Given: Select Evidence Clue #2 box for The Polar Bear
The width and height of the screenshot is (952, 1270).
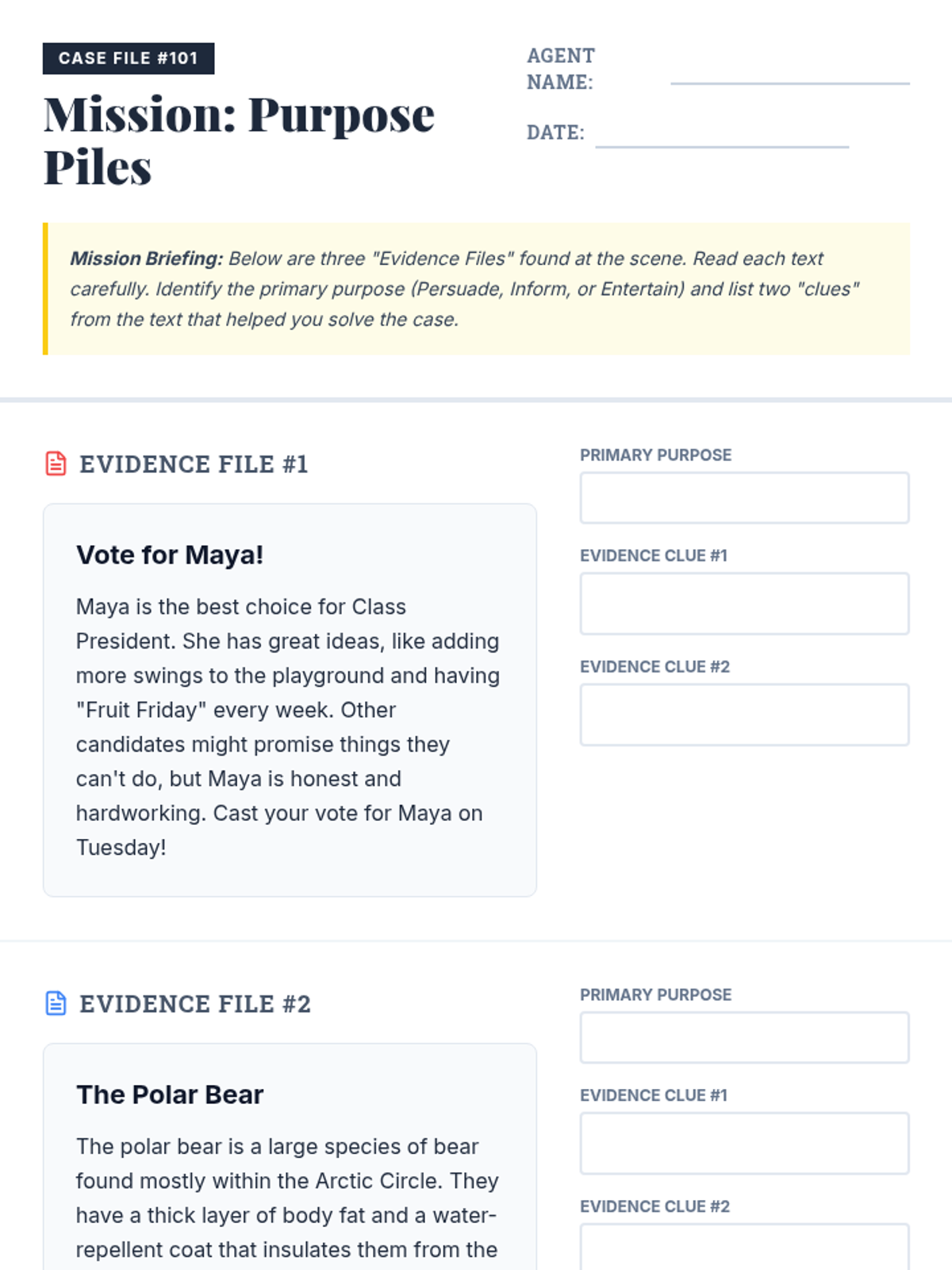Looking at the screenshot, I should pos(744,1248).
